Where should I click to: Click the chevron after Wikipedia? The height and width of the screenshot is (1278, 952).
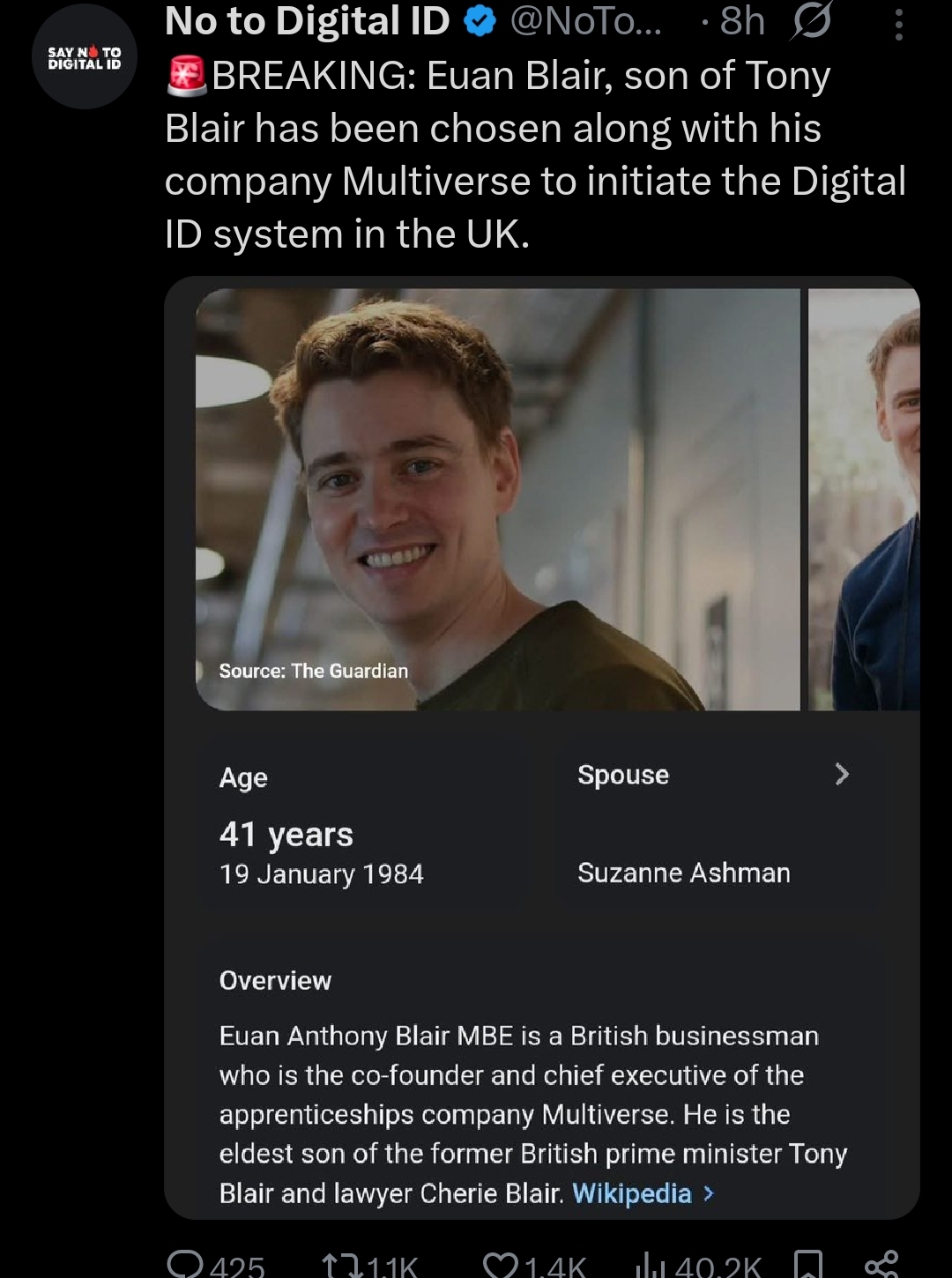coord(709,1193)
